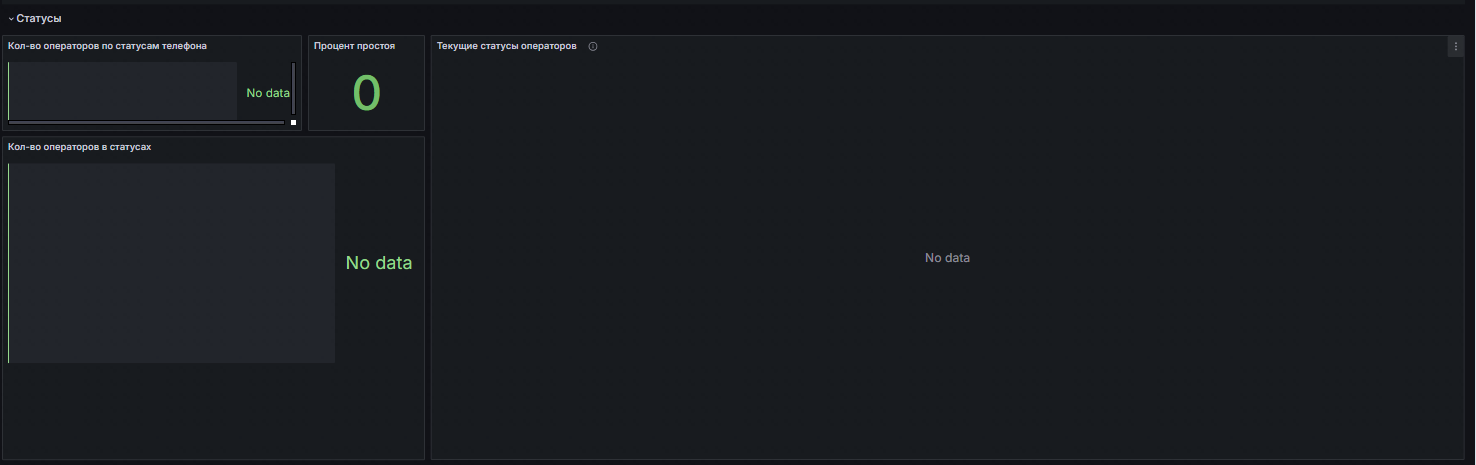The image size is (1476, 465).
Task: Click green axis line of large chart
Action: coord(8,263)
